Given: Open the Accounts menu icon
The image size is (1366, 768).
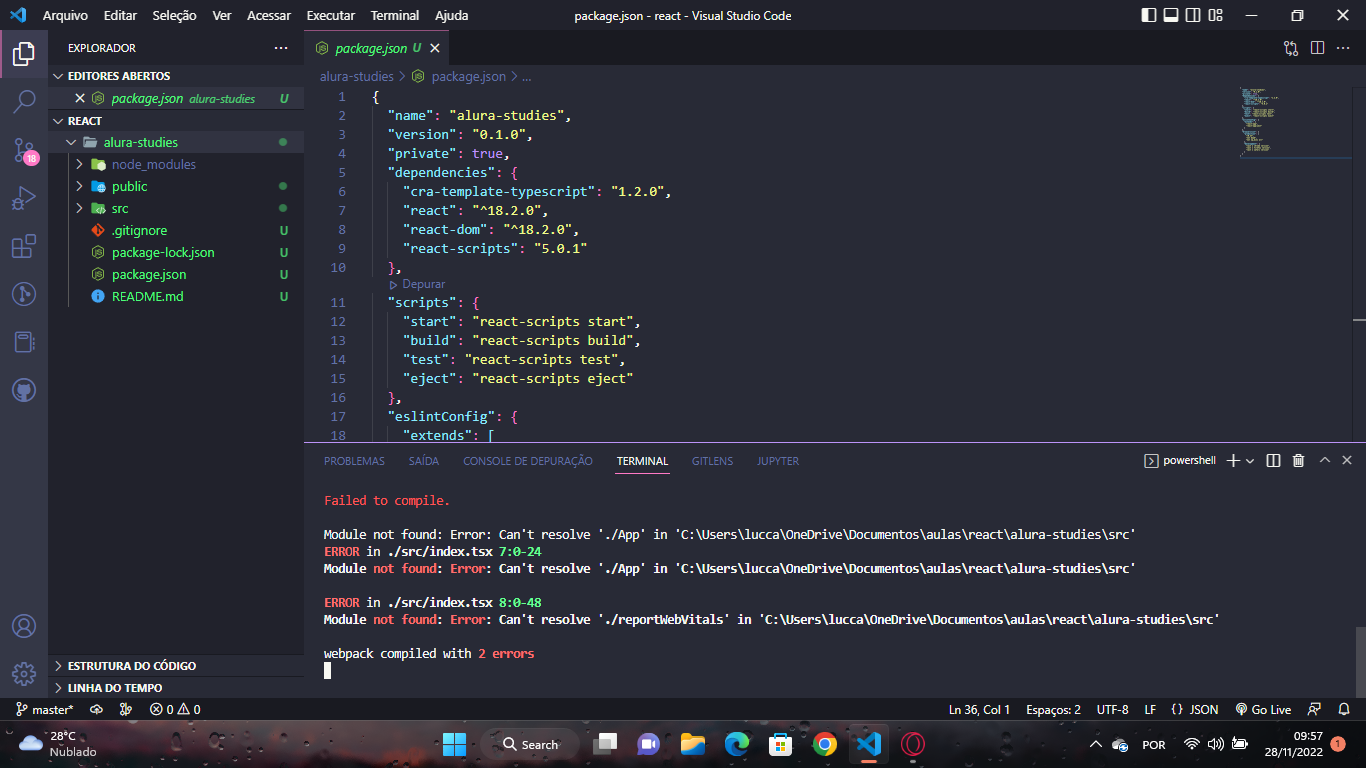Looking at the screenshot, I should pyautogui.click(x=24, y=626).
